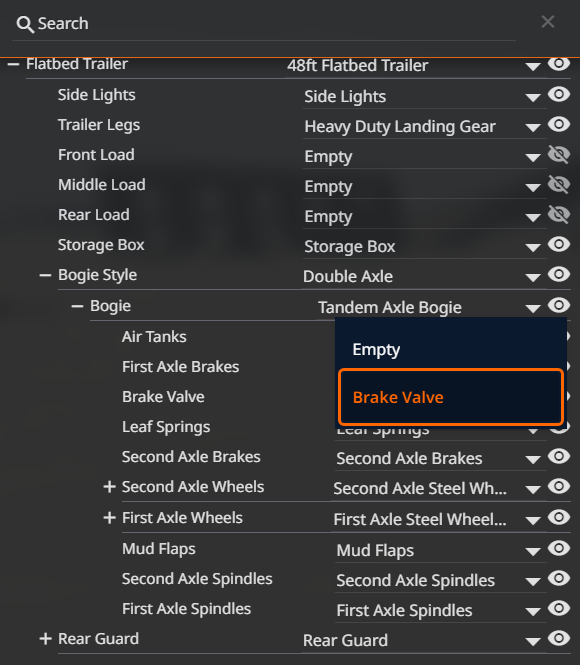Toggle Rear Load visibility eye icon
Image resolution: width=580 pixels, height=665 pixels.
(559, 214)
